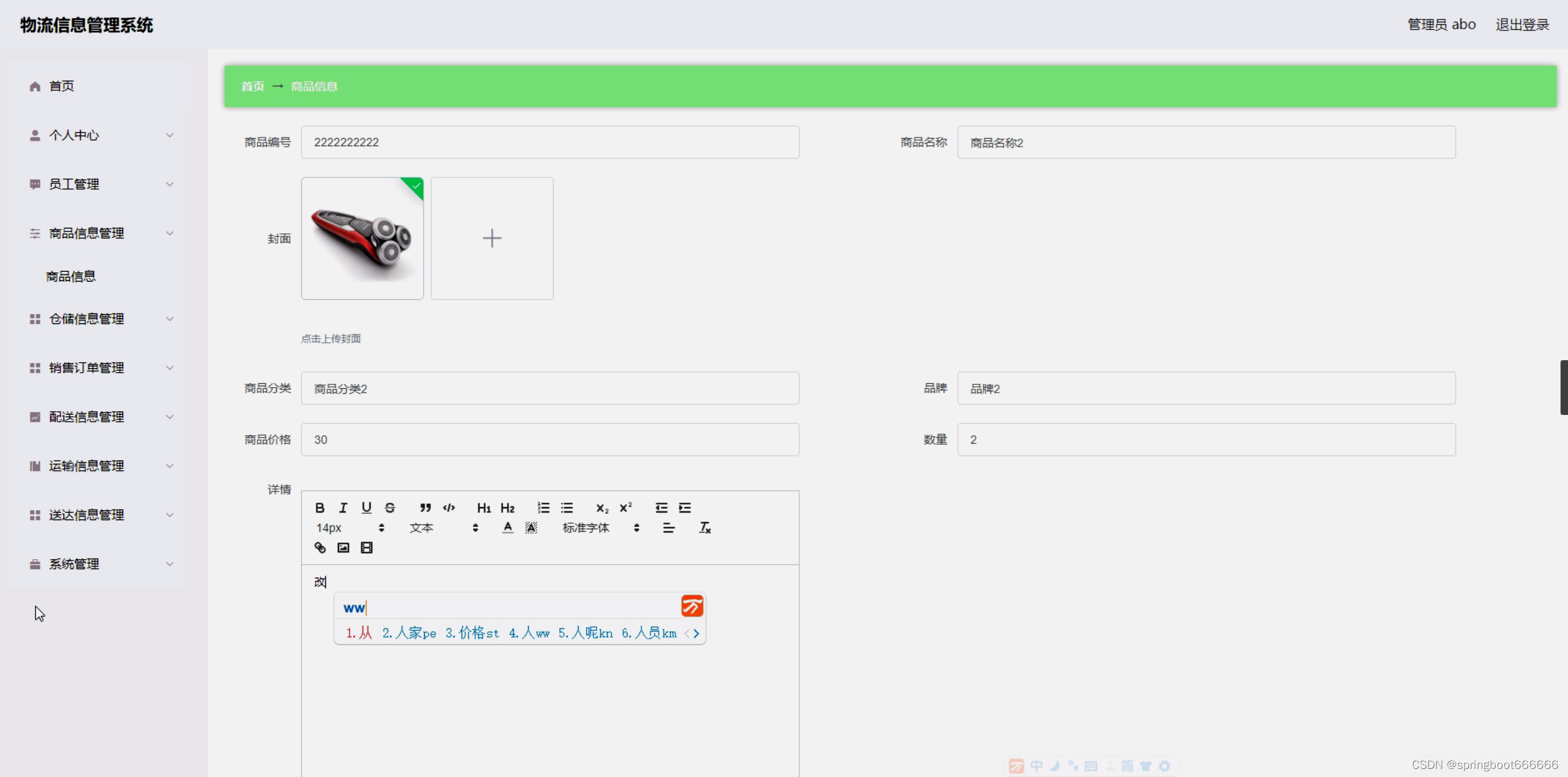This screenshot has height=777, width=1568.
Task: Insert a code block
Action: pyautogui.click(x=449, y=508)
